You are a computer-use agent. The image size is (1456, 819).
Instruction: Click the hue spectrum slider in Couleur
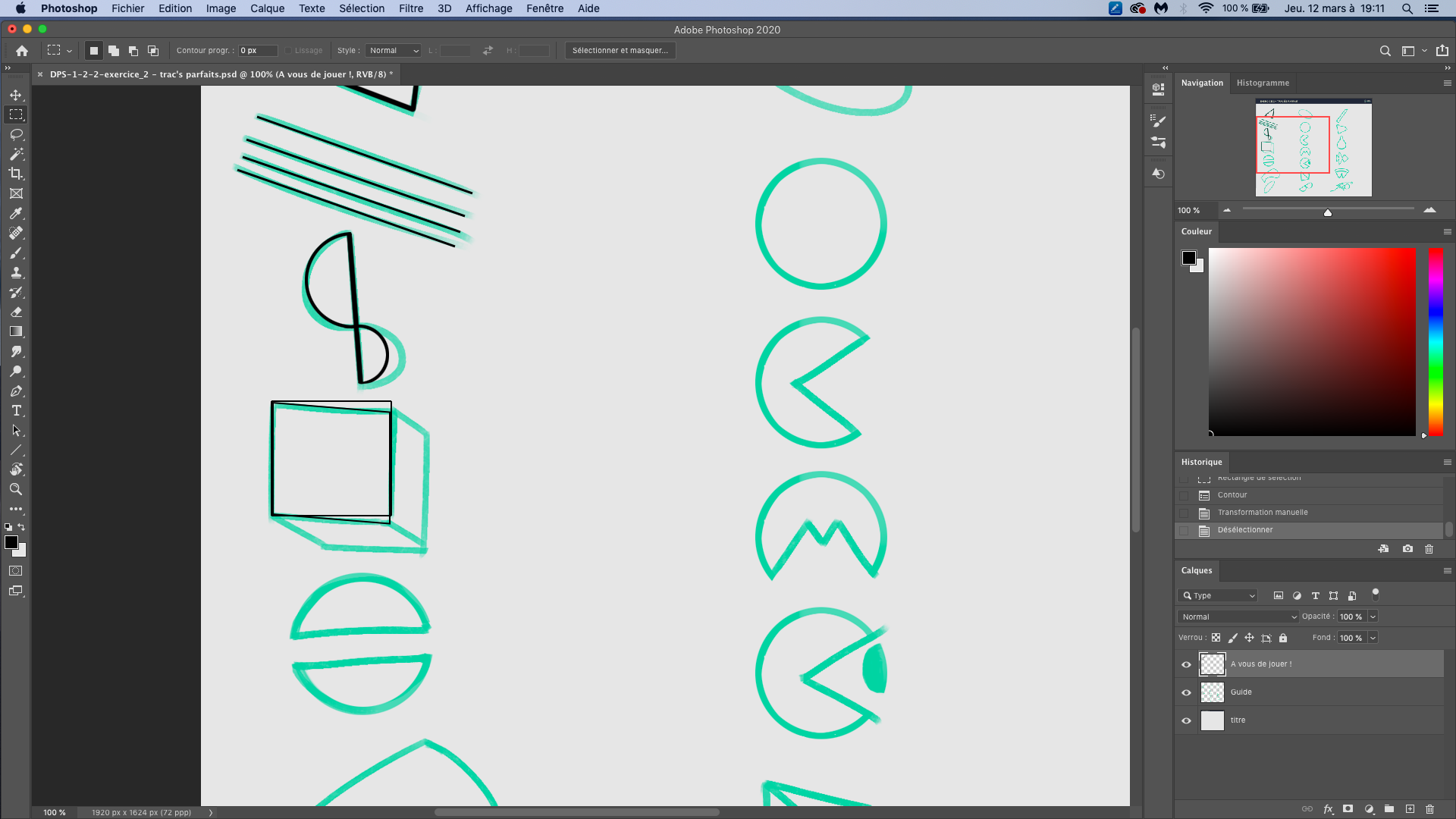point(1436,341)
